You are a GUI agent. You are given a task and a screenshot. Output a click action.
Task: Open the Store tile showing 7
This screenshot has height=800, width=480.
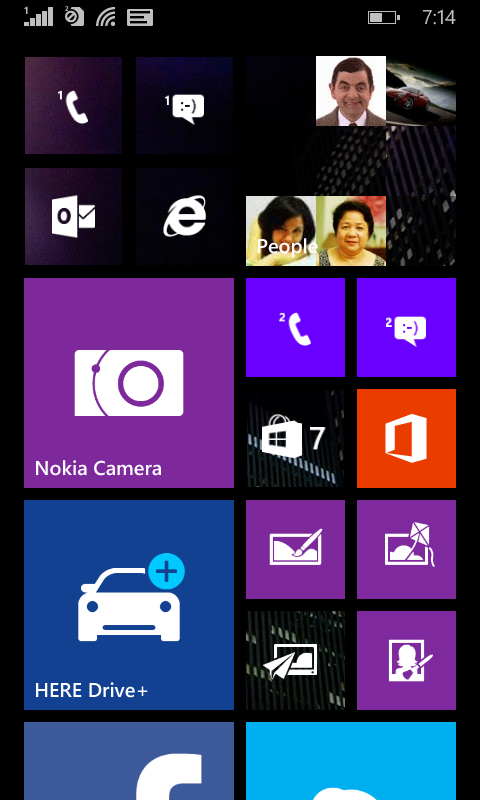[295, 438]
